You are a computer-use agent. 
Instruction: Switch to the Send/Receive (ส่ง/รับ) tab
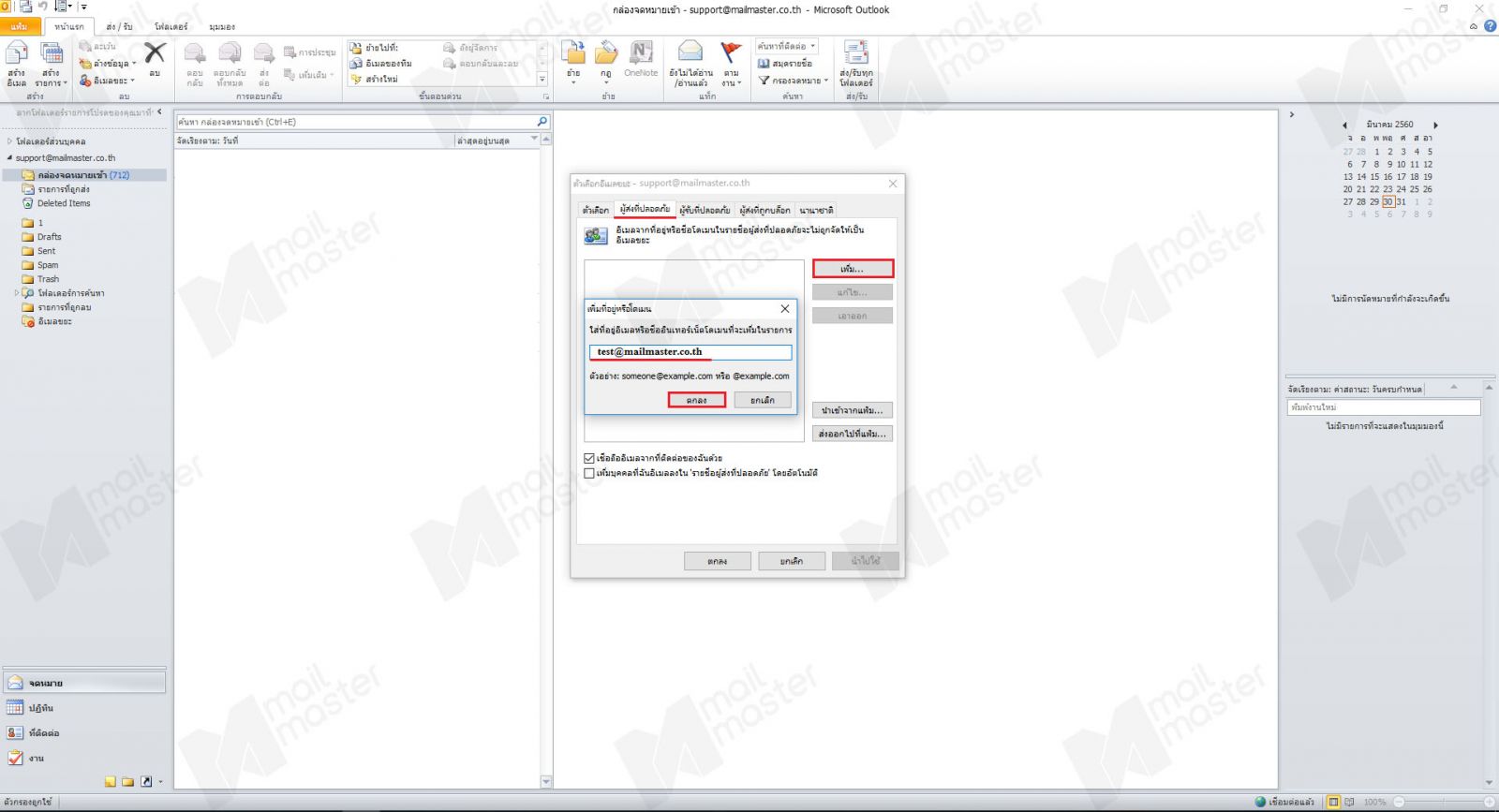pyautogui.click(x=119, y=26)
